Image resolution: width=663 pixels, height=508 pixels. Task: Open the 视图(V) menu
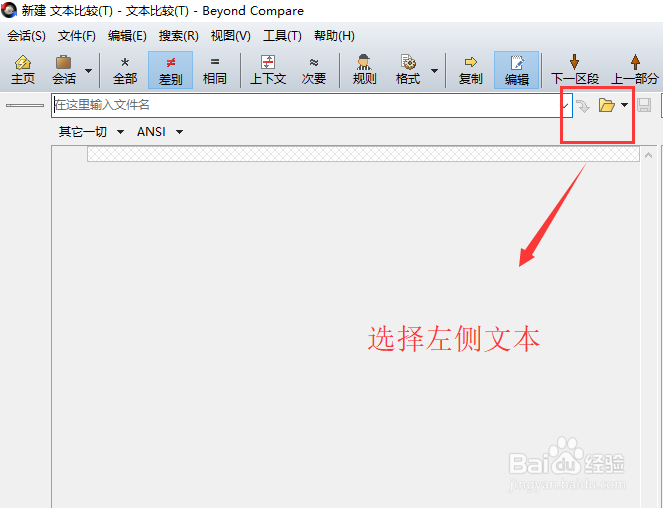(x=230, y=36)
